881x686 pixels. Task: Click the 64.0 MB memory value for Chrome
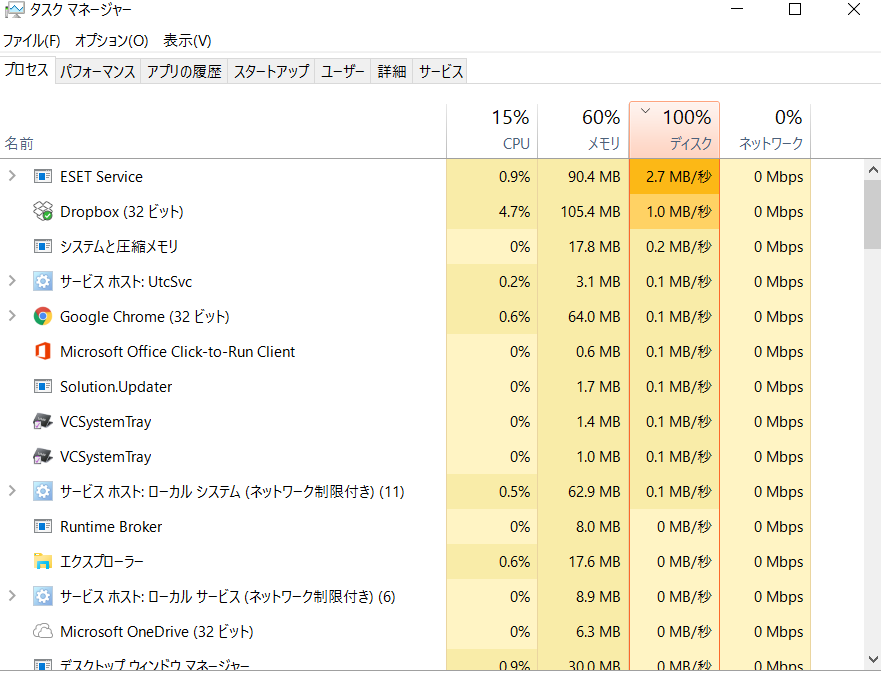(x=594, y=316)
